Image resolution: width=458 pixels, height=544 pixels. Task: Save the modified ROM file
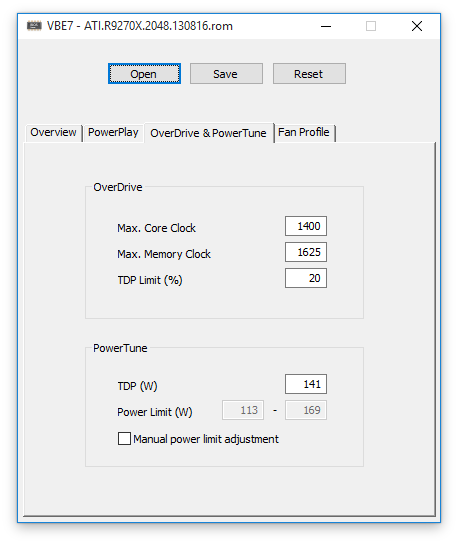[x=226, y=74]
